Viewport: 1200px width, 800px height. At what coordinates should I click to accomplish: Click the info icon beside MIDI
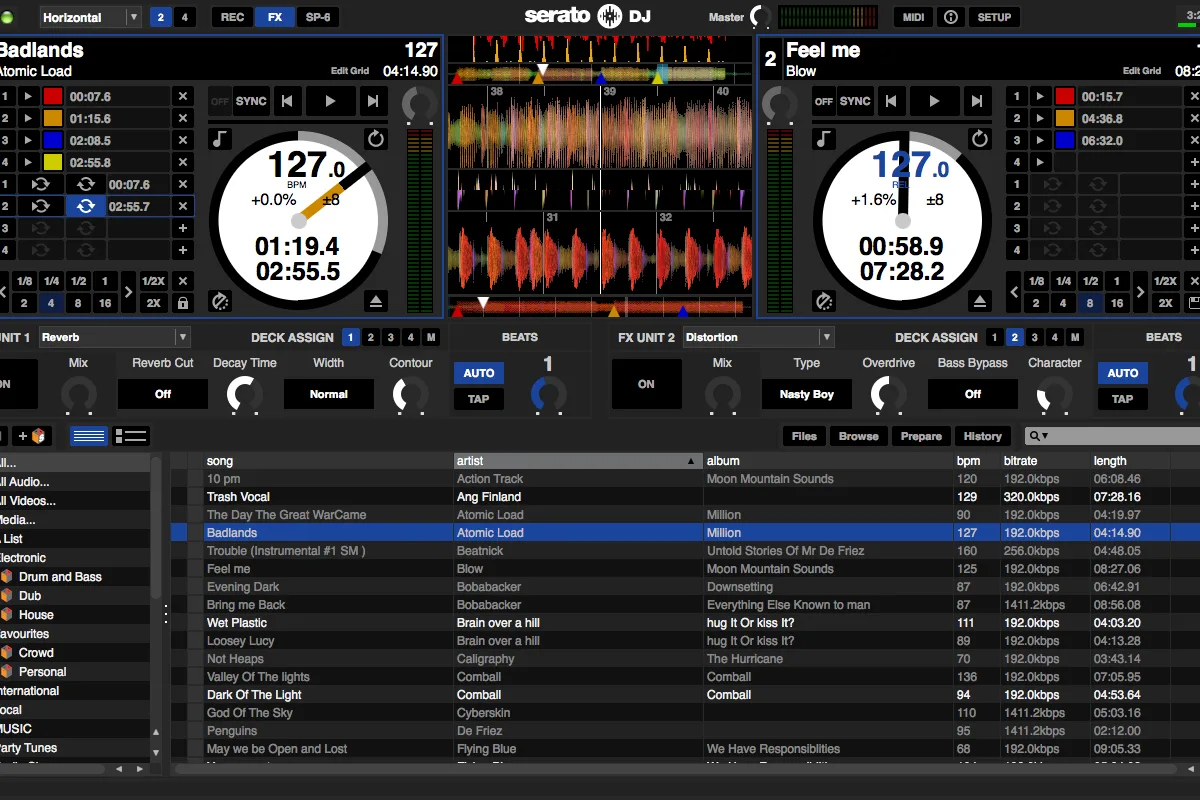click(x=950, y=17)
